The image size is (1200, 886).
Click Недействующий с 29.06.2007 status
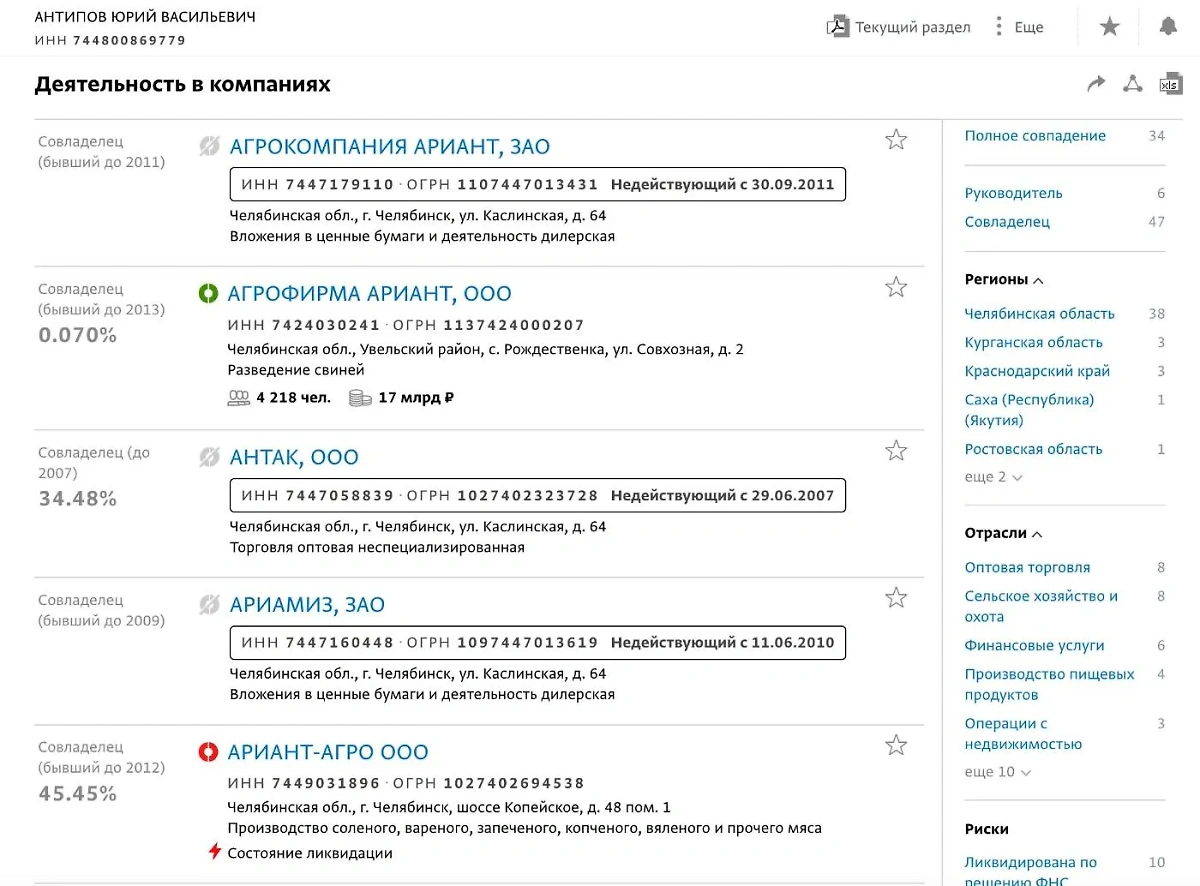(x=722, y=496)
